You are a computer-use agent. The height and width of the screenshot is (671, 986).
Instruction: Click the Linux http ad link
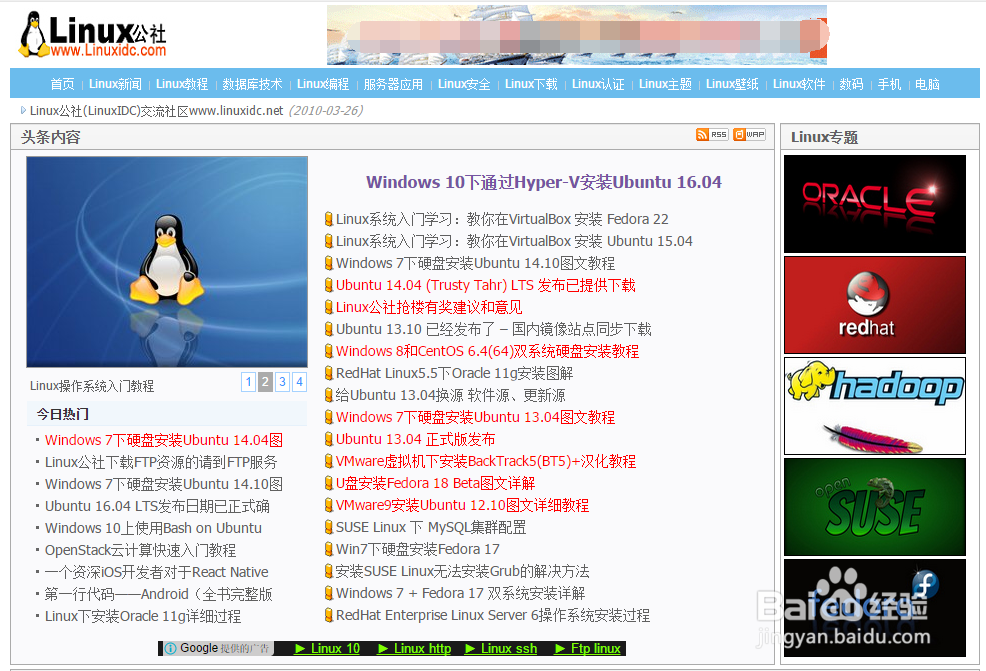point(414,648)
